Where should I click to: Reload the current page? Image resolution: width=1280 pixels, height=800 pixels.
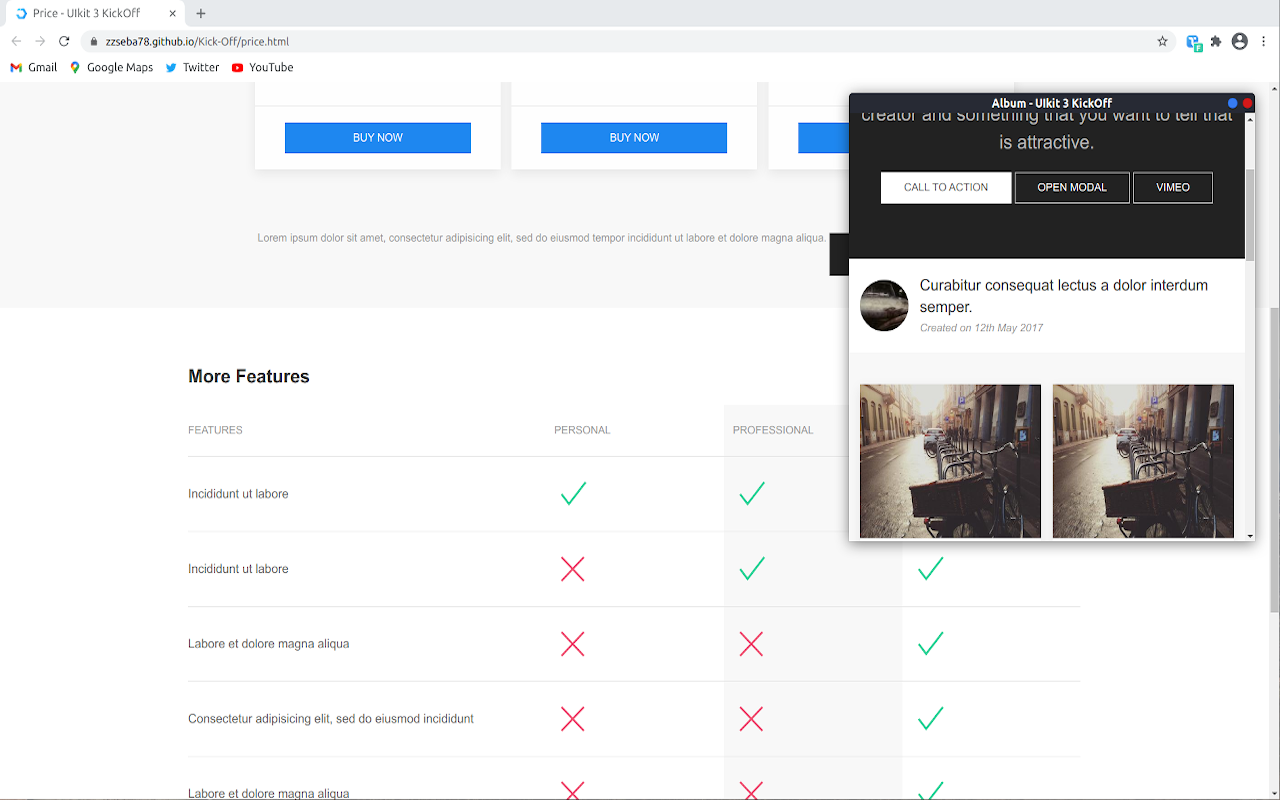tap(64, 42)
